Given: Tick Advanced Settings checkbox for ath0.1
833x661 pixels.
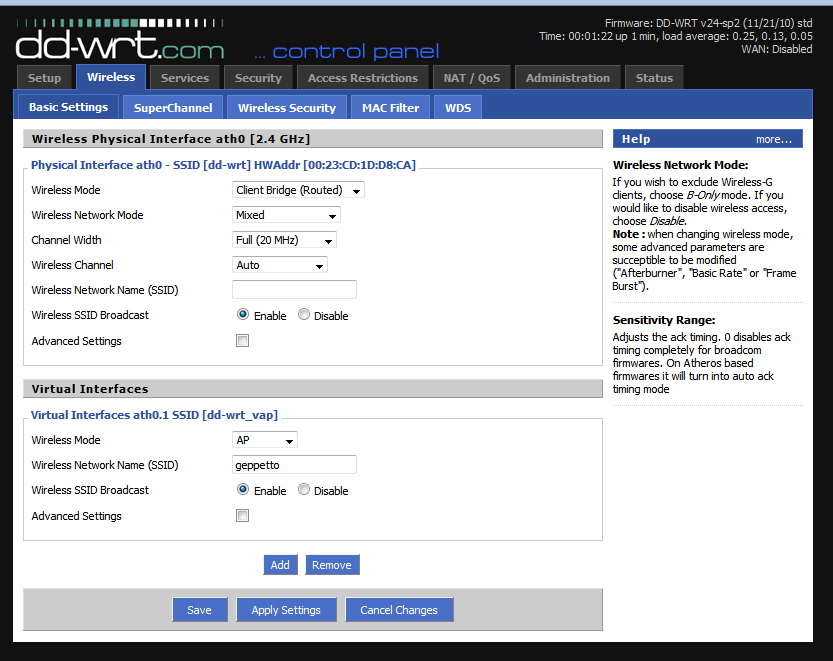Looking at the screenshot, I should [242, 515].
